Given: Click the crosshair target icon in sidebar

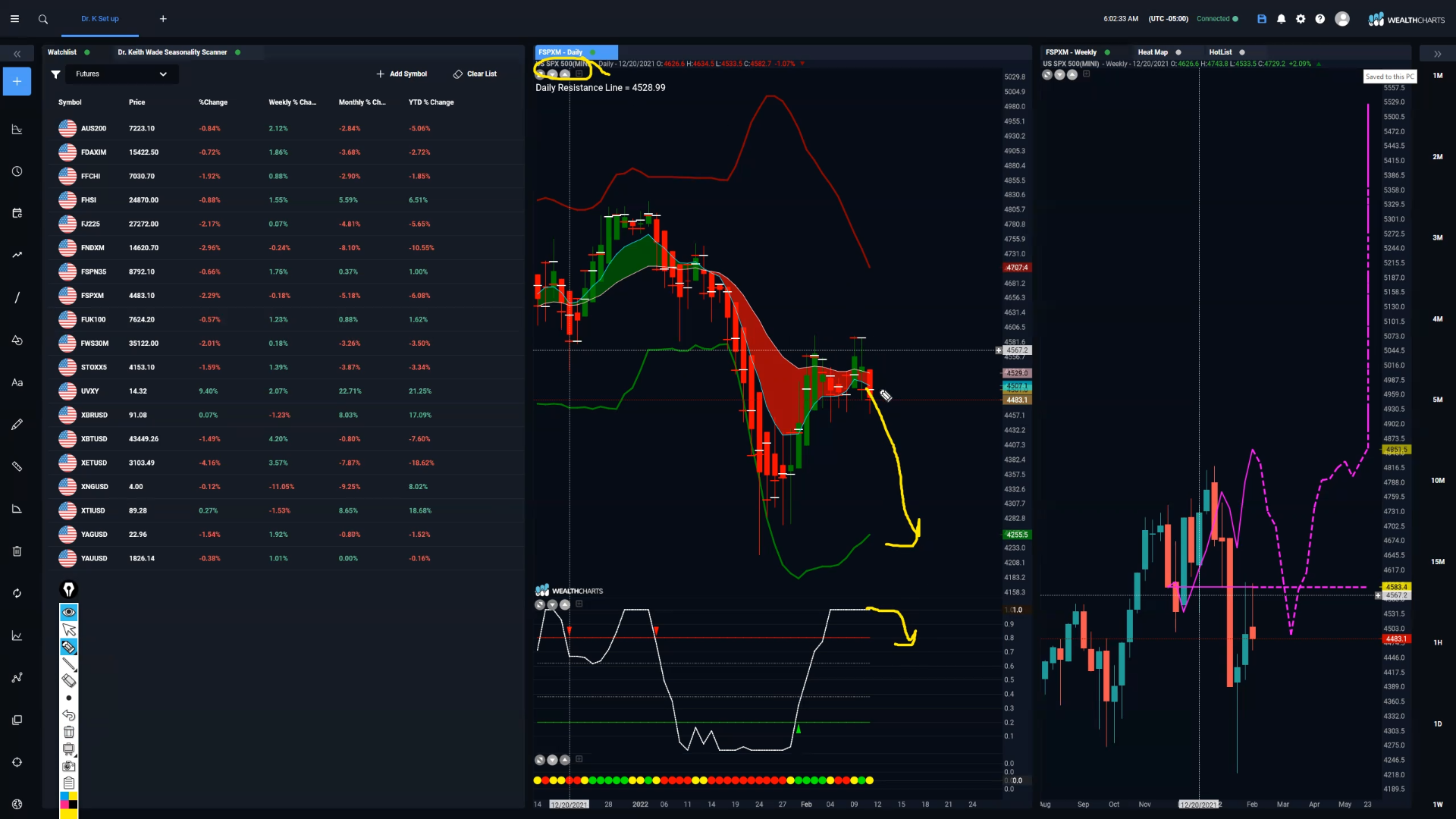Looking at the screenshot, I should (17, 762).
